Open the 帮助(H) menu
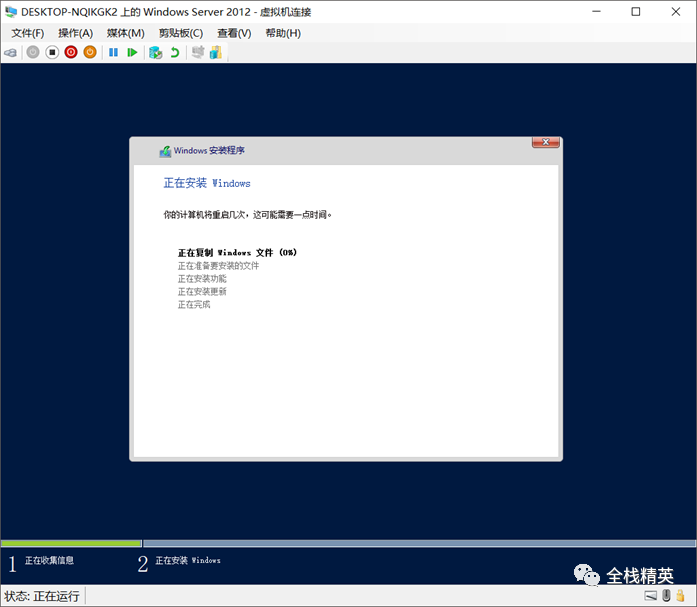 coord(283,33)
